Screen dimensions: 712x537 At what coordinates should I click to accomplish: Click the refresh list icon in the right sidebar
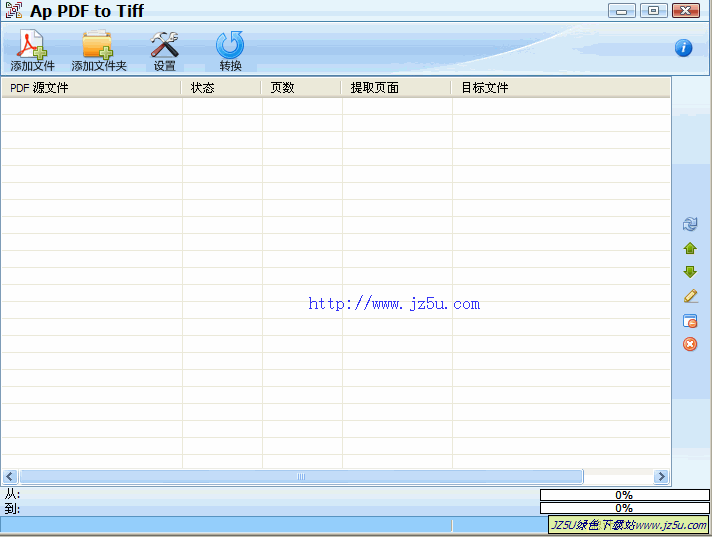[690, 224]
